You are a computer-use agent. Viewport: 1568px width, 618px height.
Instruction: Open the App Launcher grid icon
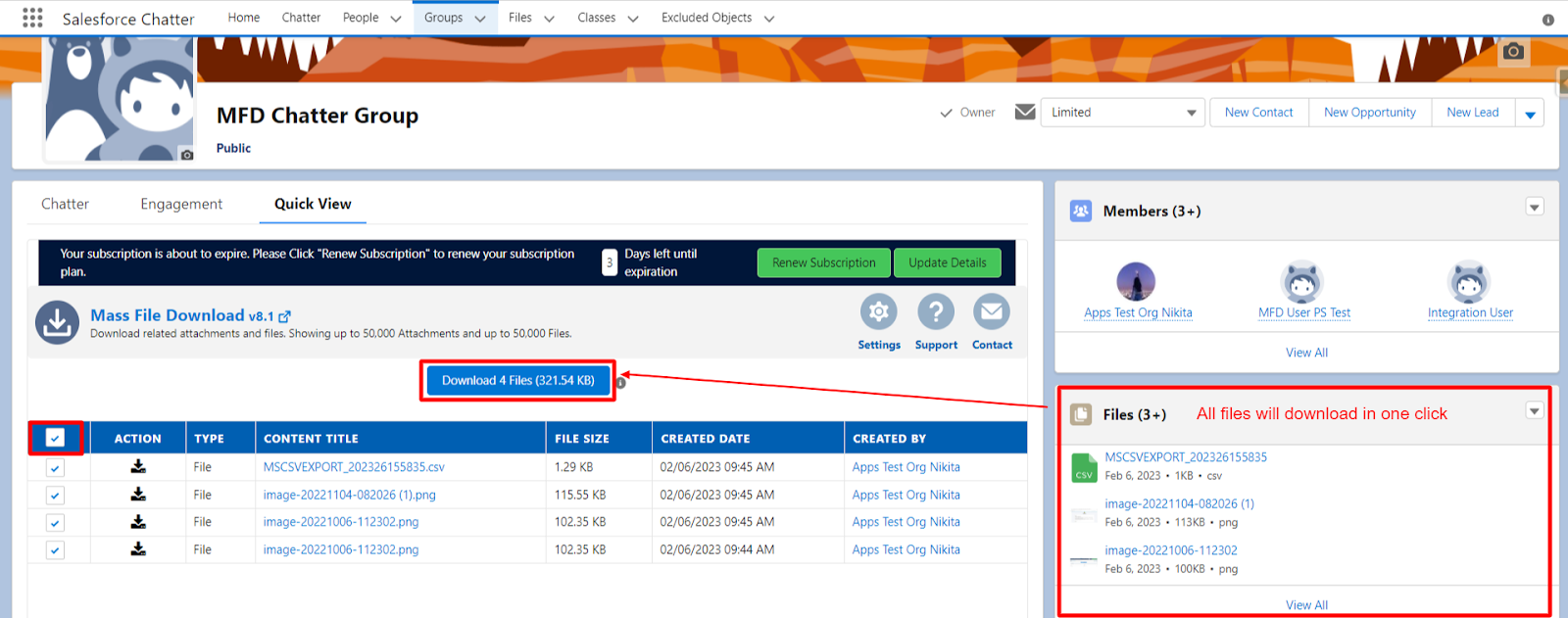(x=32, y=18)
